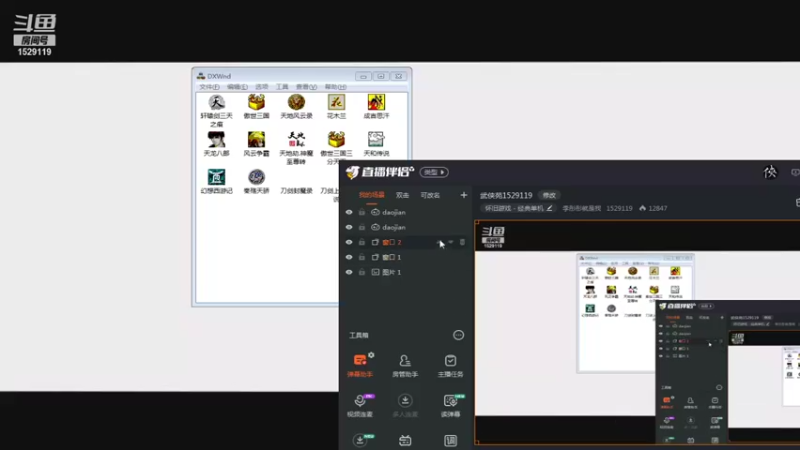Click the 怀旧游戏 - 经典单机 category button
This screenshot has width=800, height=450.
(517, 208)
